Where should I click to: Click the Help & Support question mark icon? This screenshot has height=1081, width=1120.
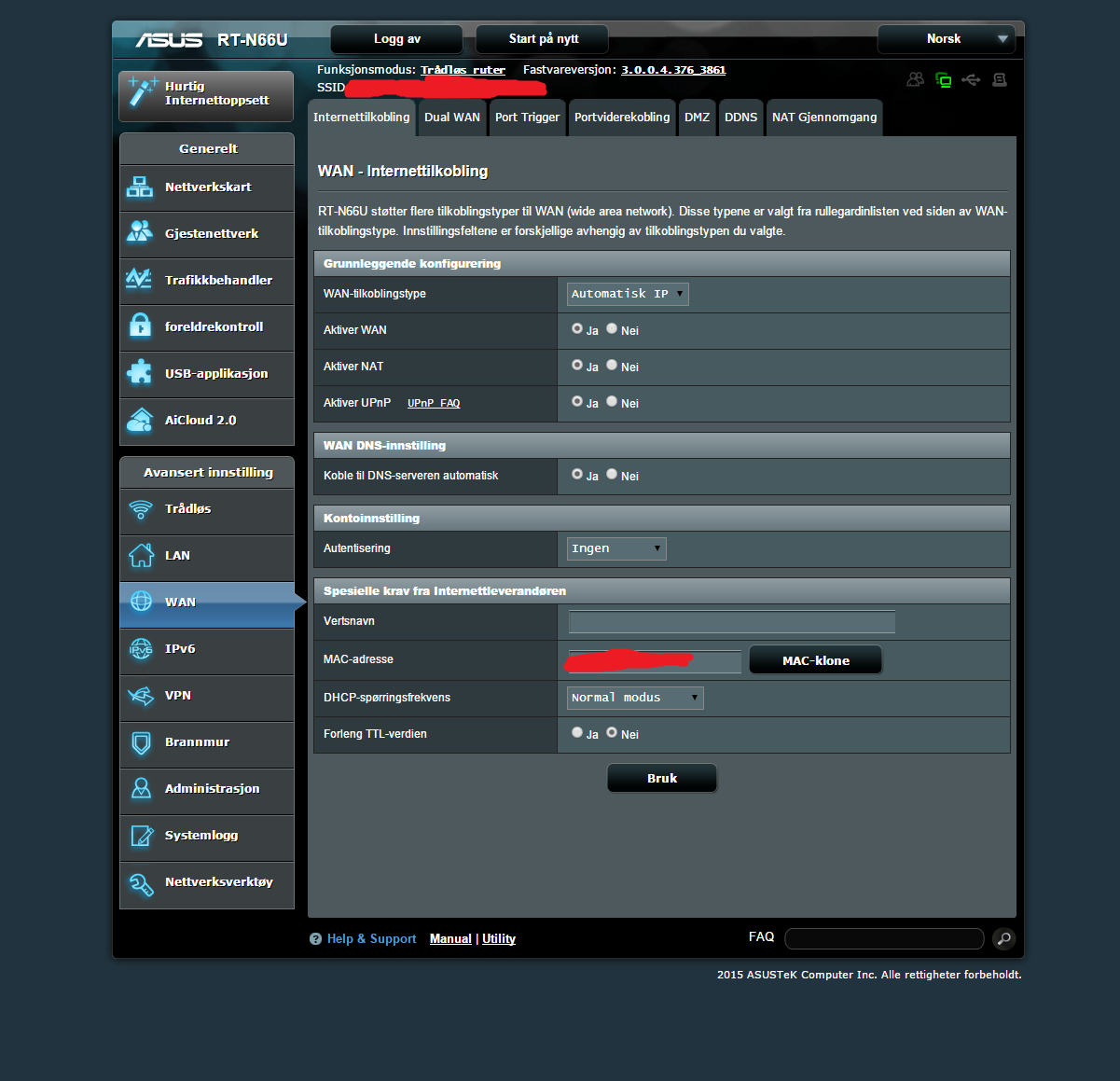315,939
